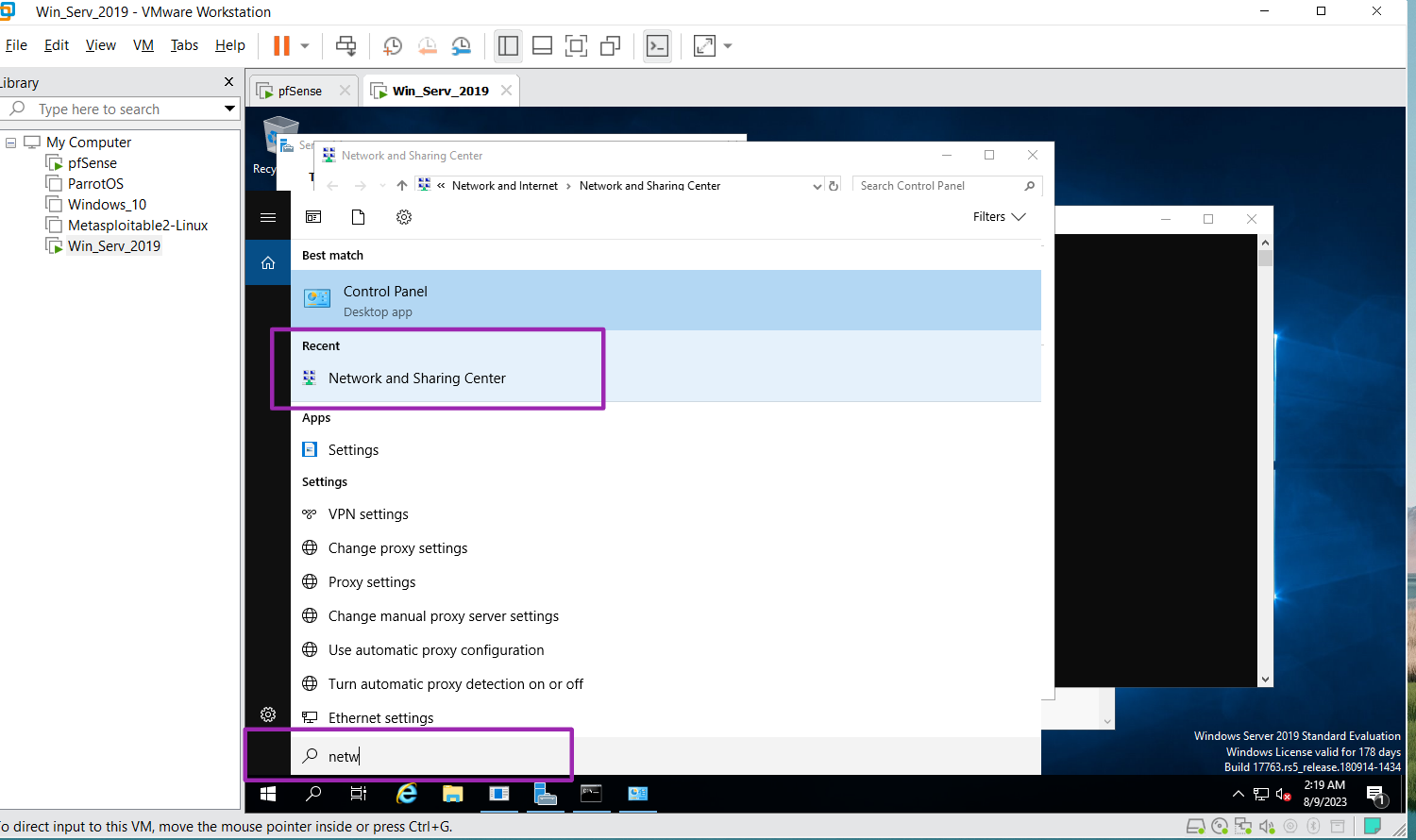Open the command prompt taskbar icon
This screenshot has width=1416, height=840.
click(591, 794)
